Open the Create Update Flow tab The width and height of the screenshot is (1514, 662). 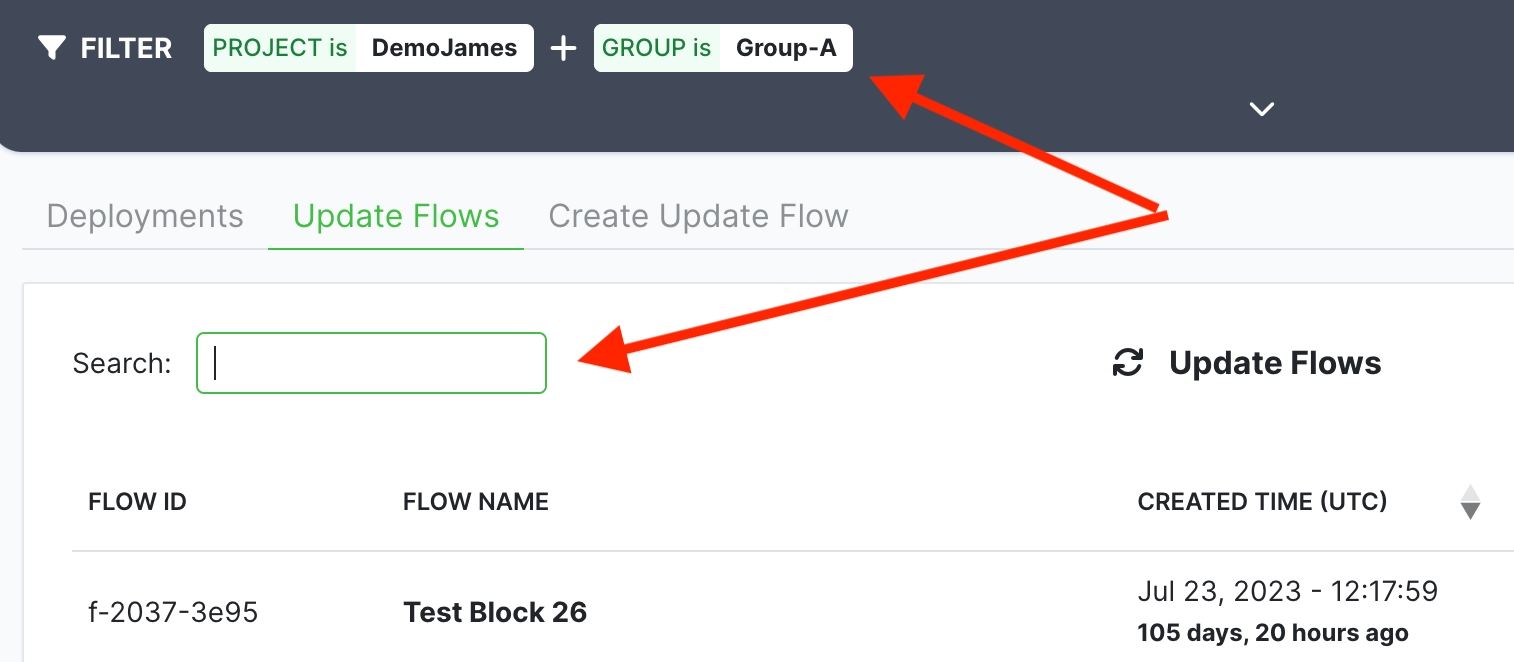pos(698,216)
